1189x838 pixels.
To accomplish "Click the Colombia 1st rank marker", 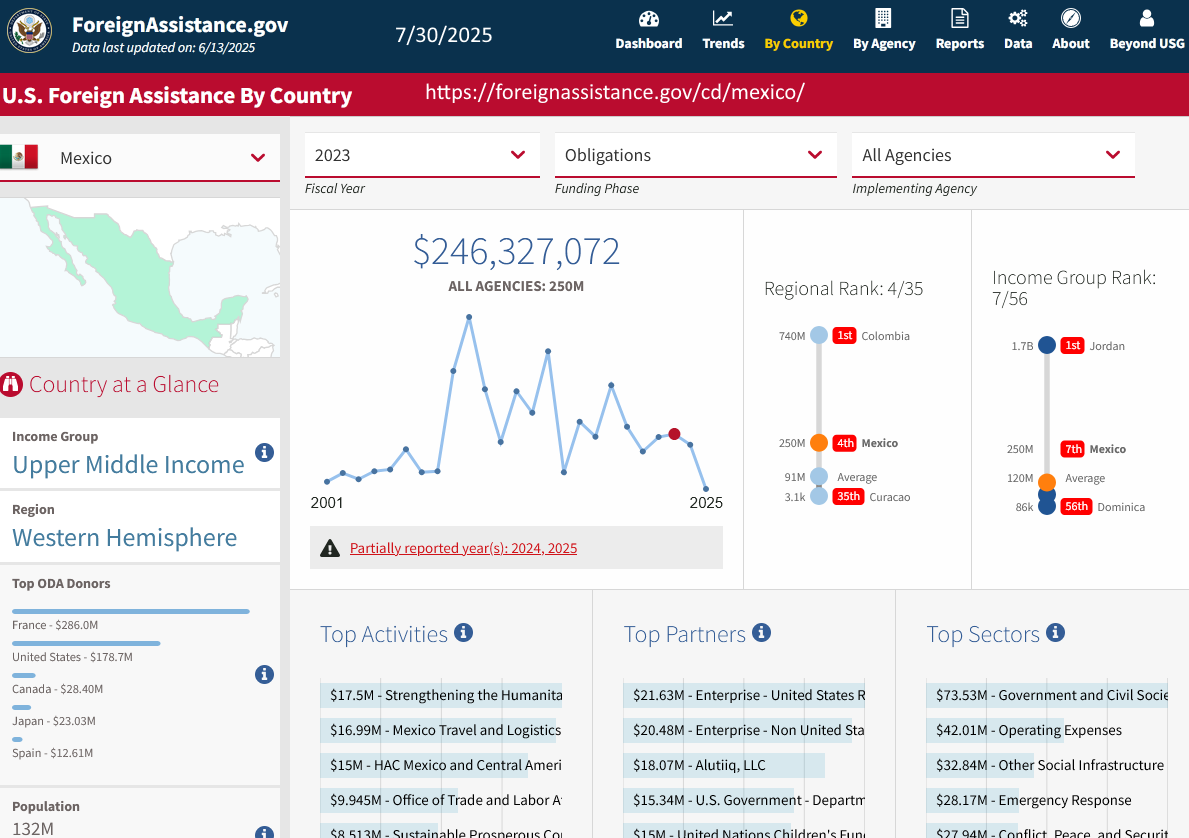I will click(819, 335).
